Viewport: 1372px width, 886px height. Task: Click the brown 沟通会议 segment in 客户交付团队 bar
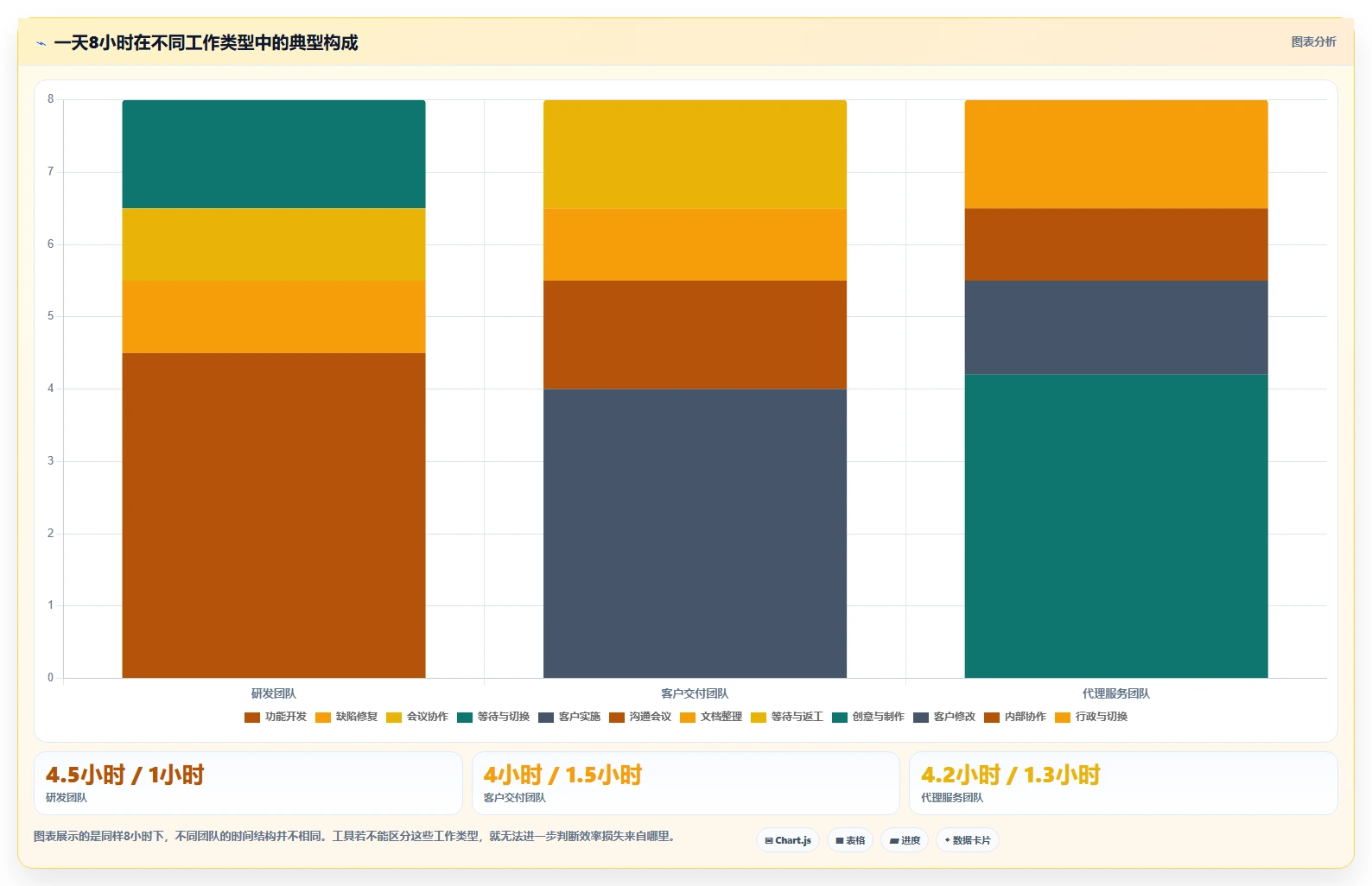(x=695, y=335)
